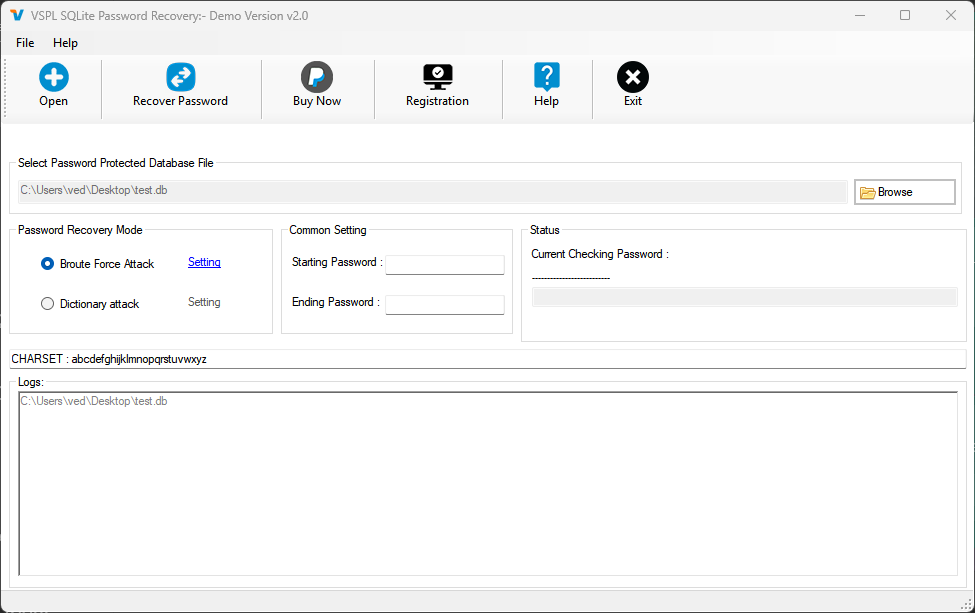Minimize the application window
975x613 pixels.
click(x=860, y=16)
